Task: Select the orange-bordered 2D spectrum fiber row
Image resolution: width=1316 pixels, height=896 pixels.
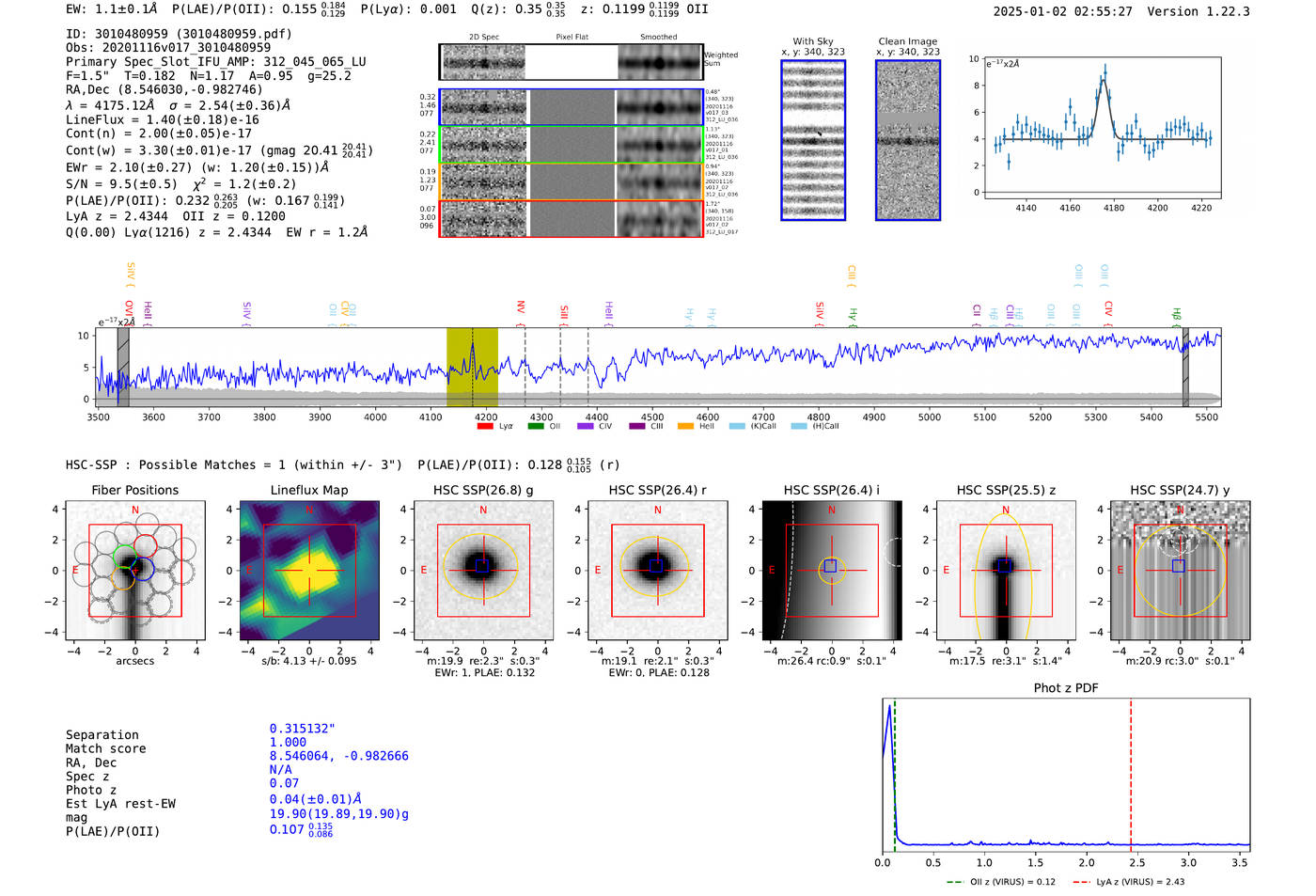Action: pyautogui.click(x=572, y=181)
